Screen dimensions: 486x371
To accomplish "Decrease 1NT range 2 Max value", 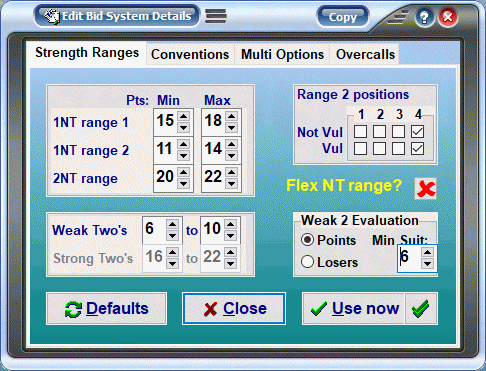I will 231,155.
